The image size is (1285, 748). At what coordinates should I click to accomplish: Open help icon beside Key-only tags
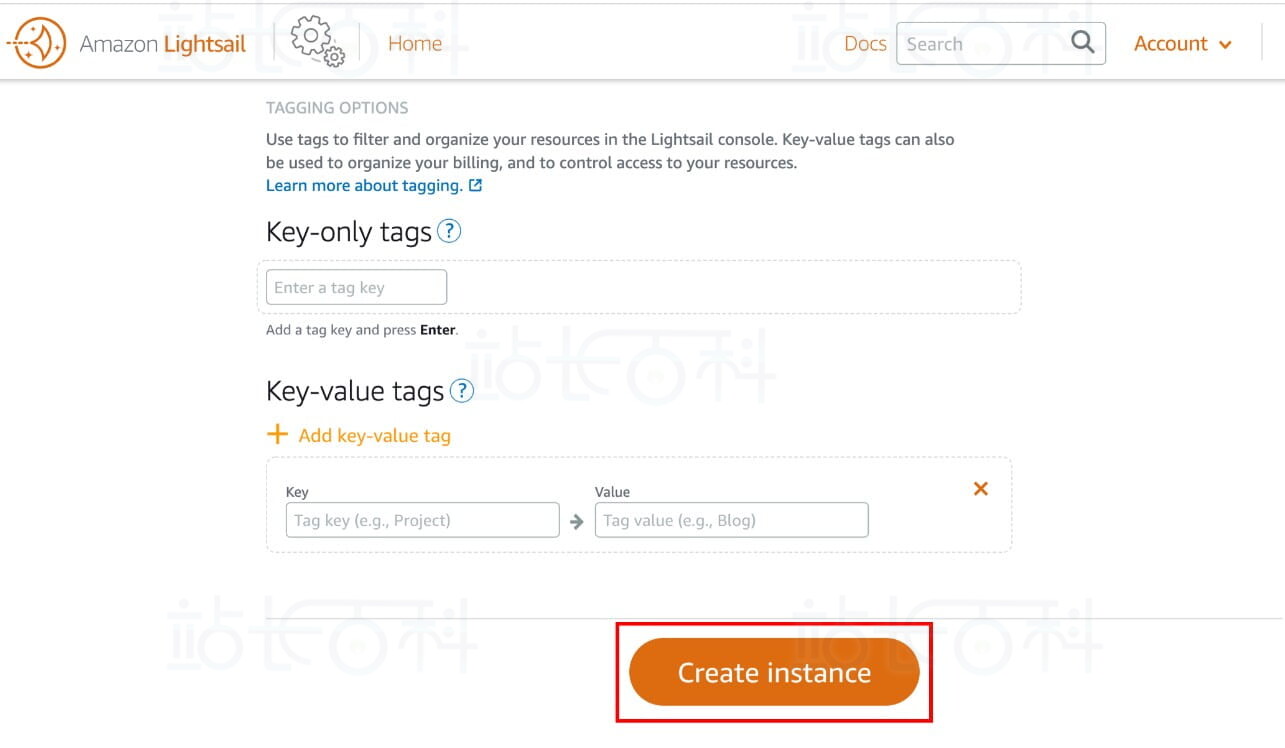tap(449, 232)
